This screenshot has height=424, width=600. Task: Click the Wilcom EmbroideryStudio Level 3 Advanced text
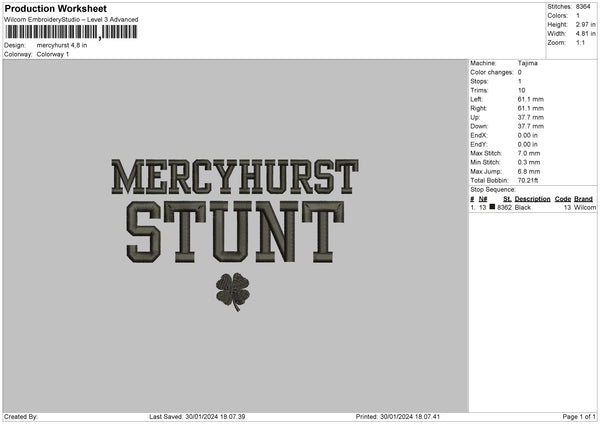71,20
